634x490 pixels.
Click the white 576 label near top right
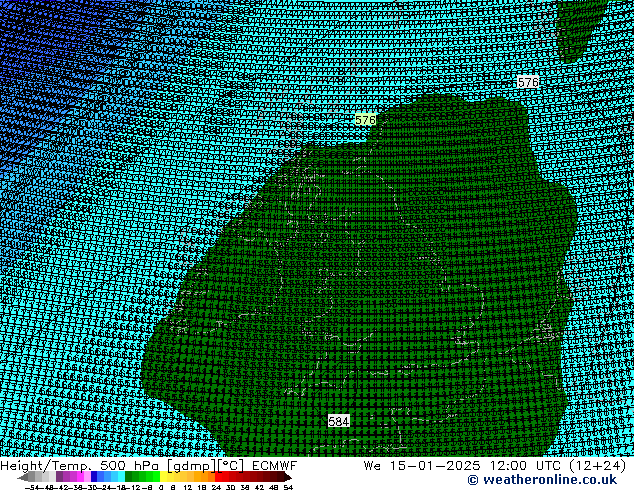point(528,82)
